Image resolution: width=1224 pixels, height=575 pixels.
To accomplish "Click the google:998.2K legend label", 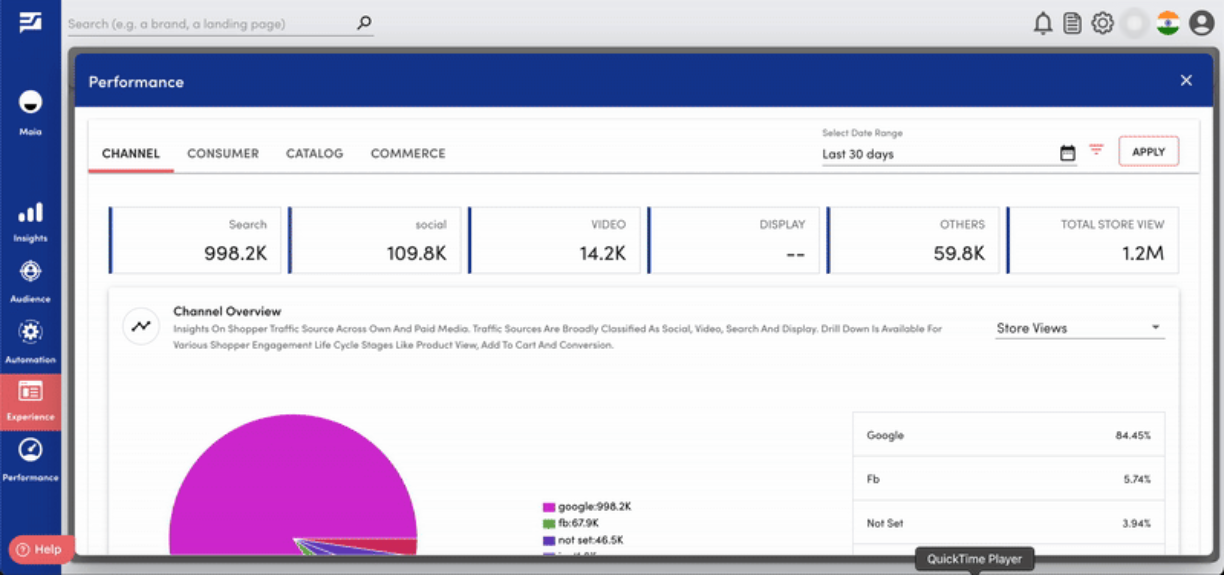I will (594, 507).
